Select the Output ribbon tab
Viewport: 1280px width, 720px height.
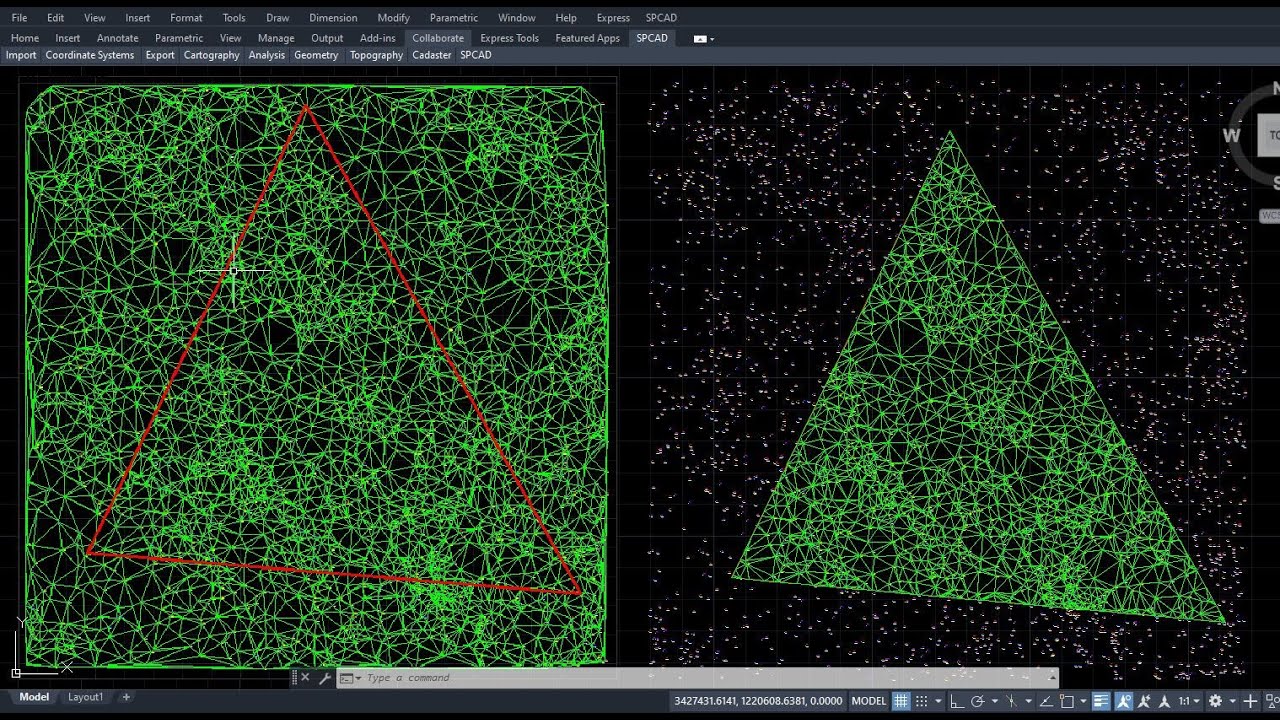(327, 38)
